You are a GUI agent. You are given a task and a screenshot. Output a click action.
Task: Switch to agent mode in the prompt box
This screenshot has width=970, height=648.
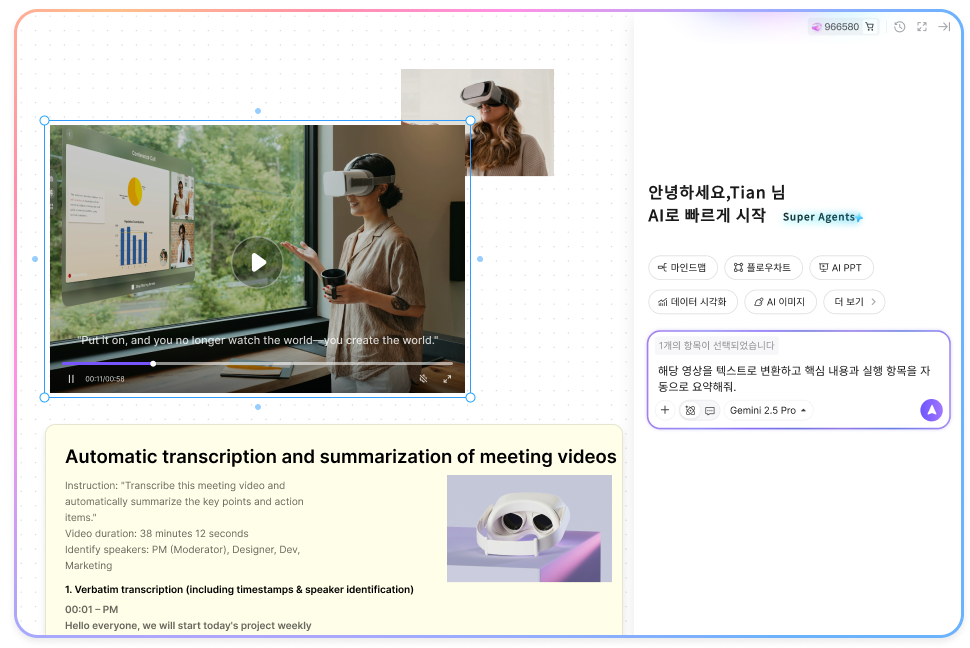(x=690, y=410)
